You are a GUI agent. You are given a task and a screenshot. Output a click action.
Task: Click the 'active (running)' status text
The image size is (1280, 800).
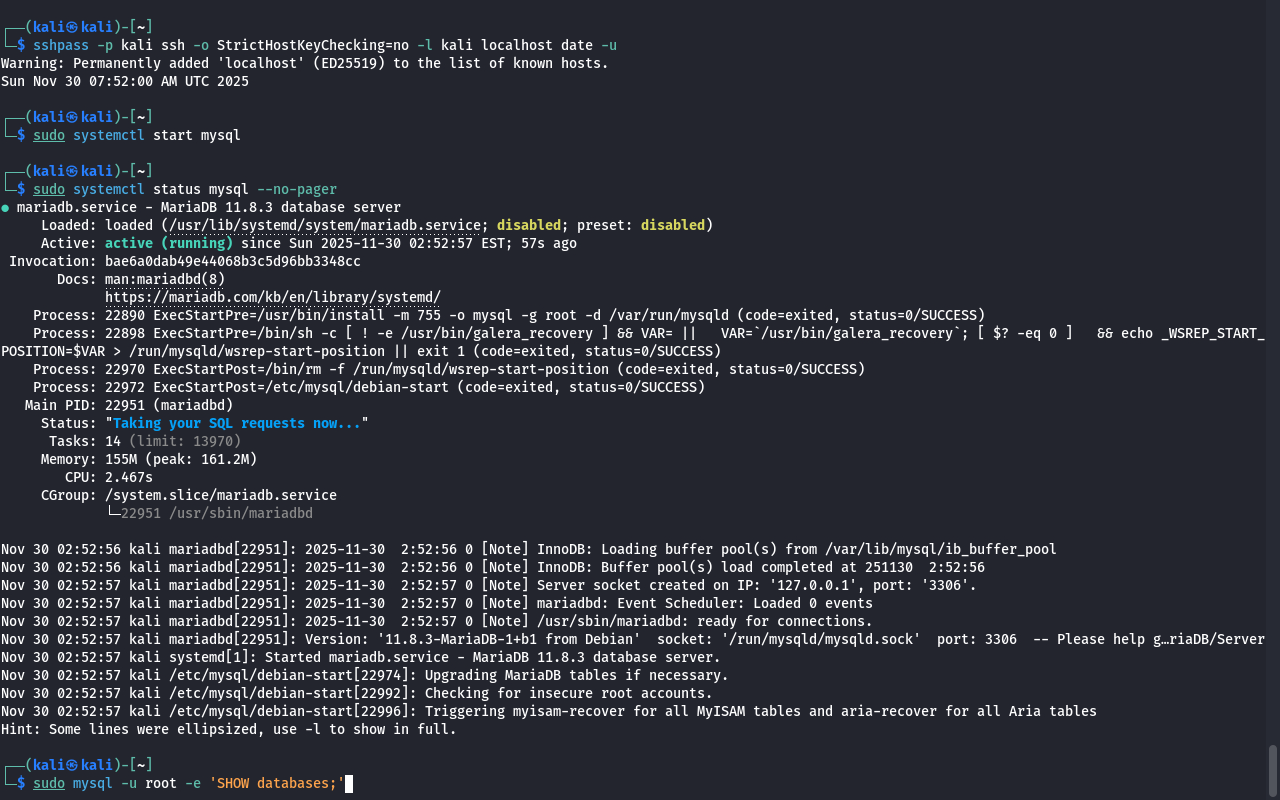[x=168, y=243]
